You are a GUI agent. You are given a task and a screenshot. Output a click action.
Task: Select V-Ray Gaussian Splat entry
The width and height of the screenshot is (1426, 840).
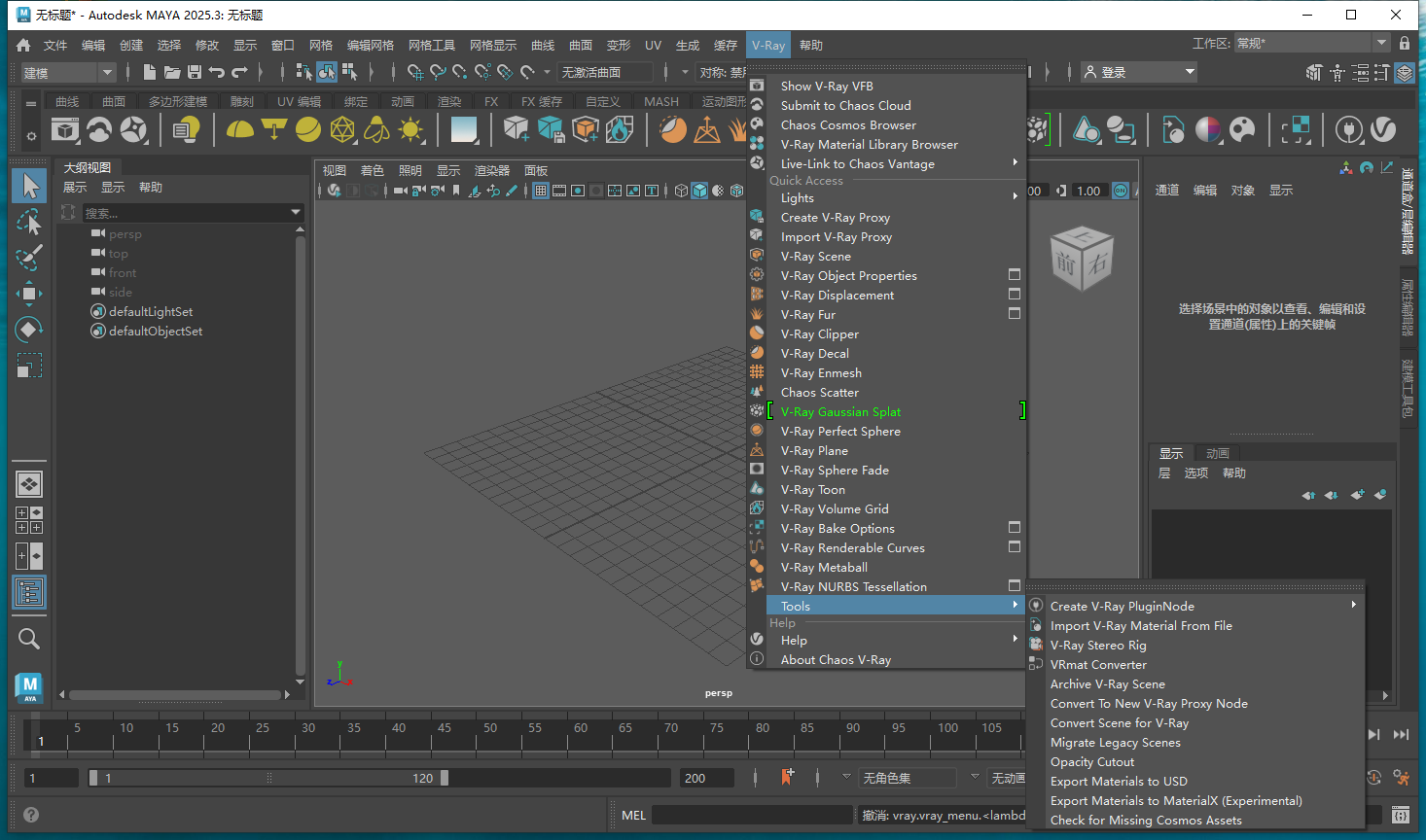pyautogui.click(x=840, y=411)
